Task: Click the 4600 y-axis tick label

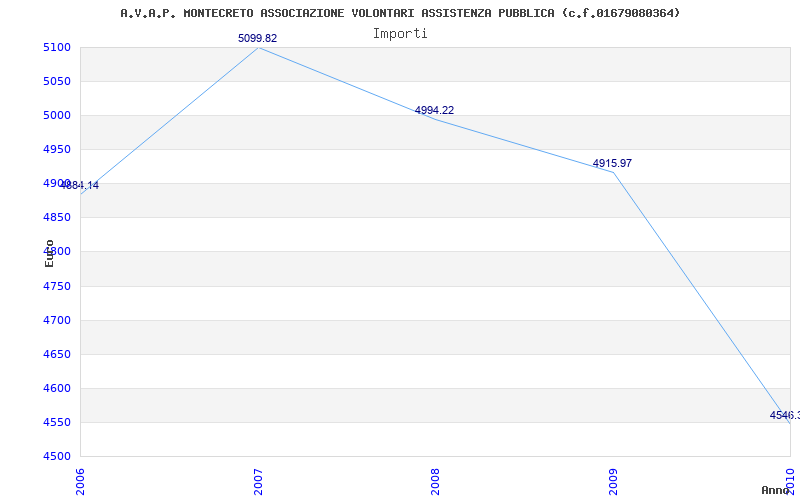Action: (x=57, y=388)
